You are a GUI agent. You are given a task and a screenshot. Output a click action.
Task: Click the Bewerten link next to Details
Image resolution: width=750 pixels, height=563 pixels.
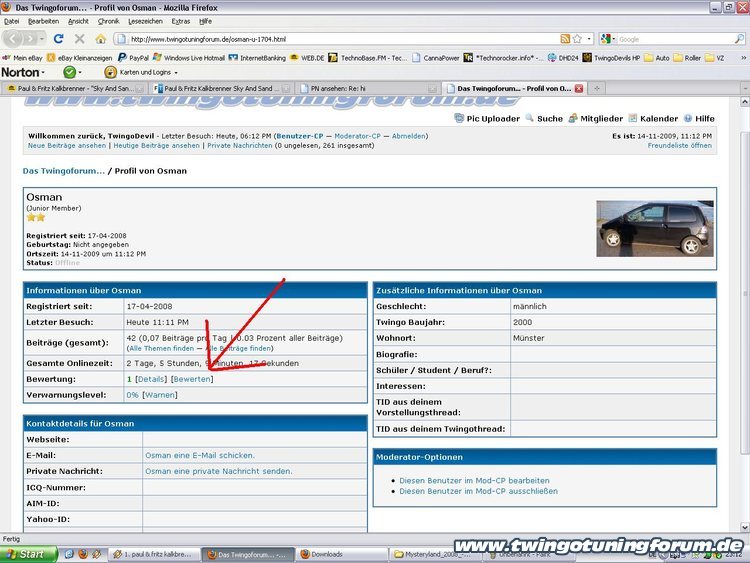(192, 380)
